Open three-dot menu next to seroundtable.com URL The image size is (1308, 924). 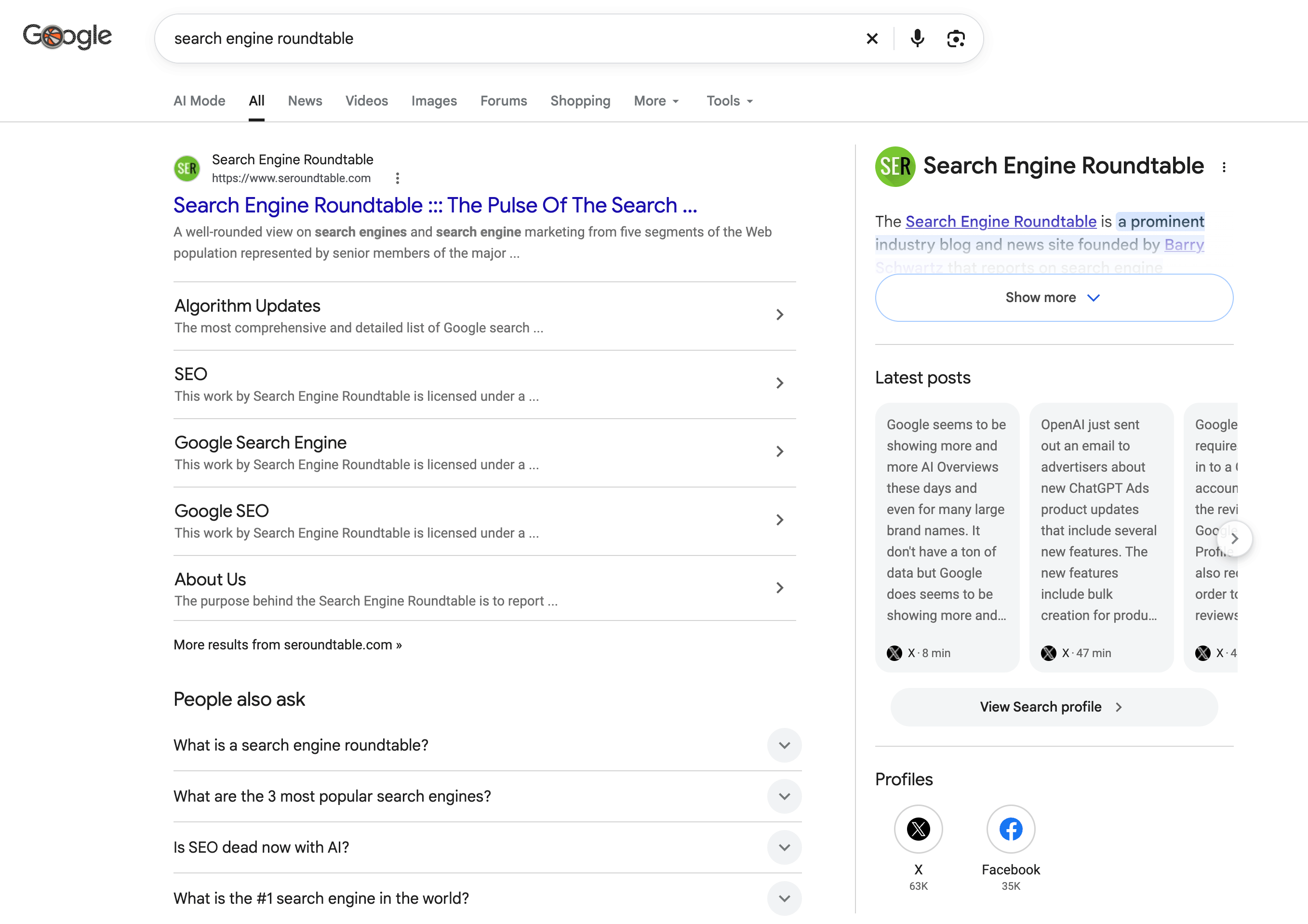[398, 178]
